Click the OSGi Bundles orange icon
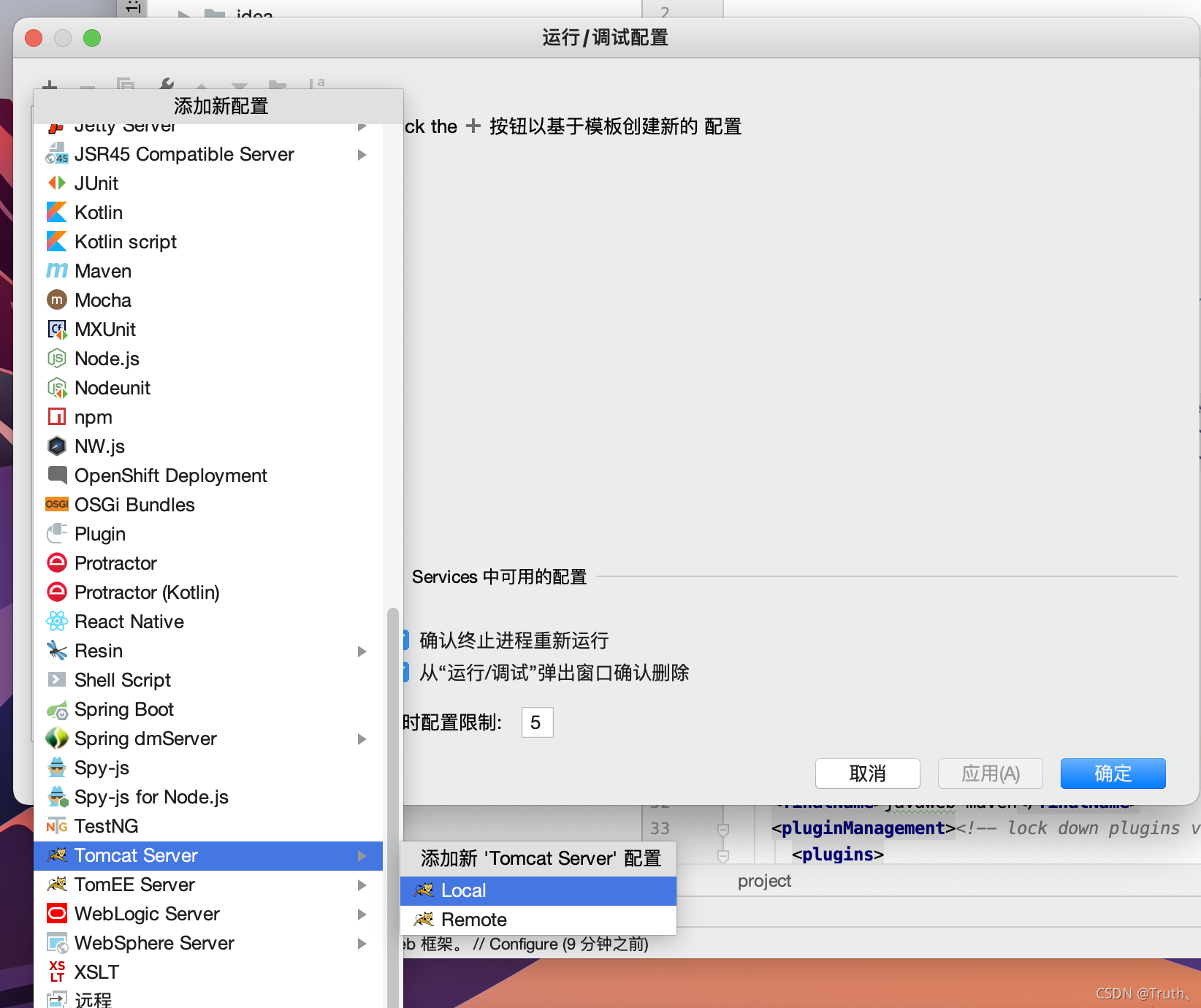 57,504
